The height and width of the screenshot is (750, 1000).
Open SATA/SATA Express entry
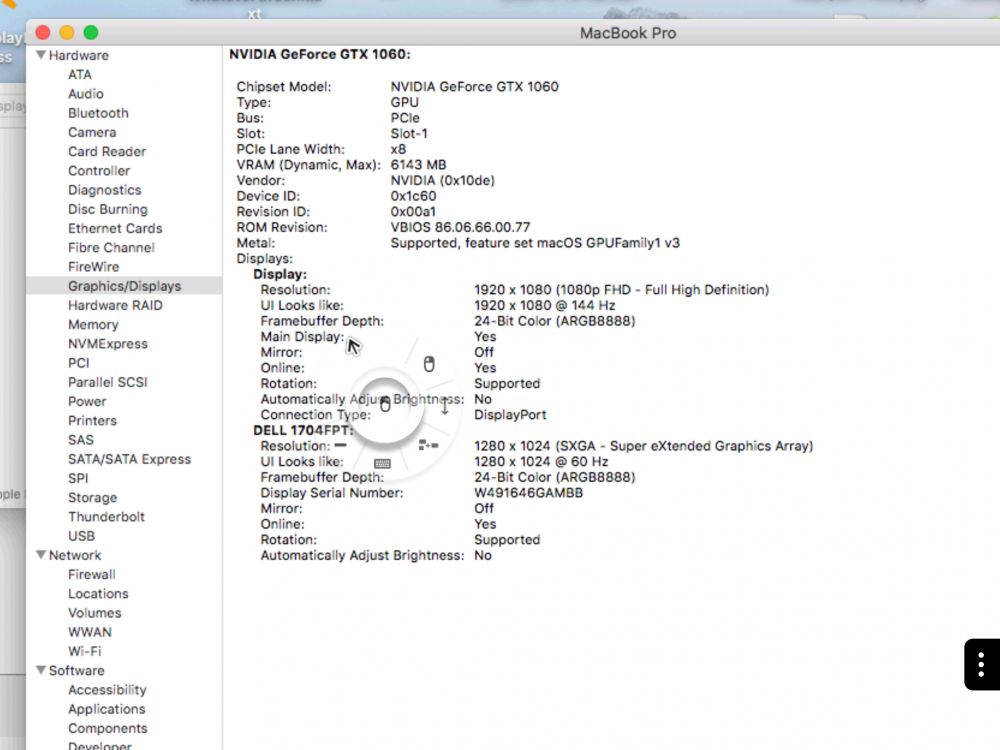pos(129,459)
